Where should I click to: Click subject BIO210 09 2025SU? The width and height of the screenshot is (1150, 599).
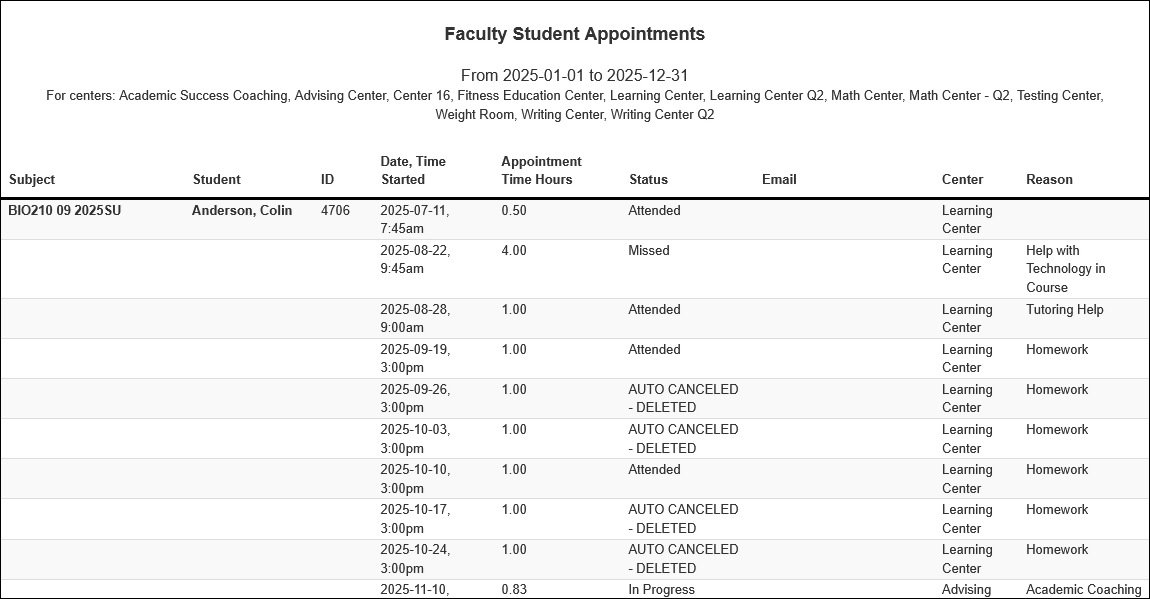point(65,211)
